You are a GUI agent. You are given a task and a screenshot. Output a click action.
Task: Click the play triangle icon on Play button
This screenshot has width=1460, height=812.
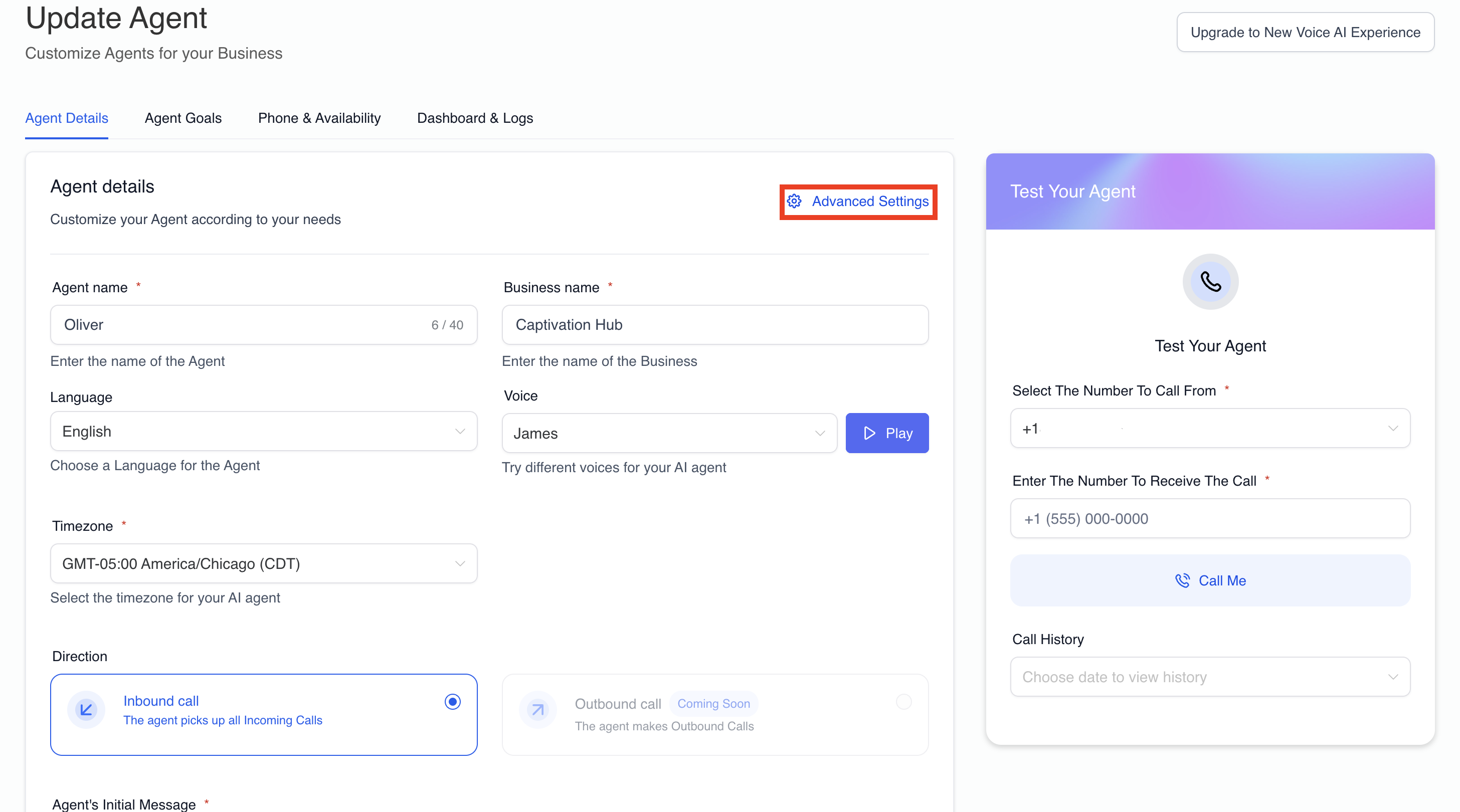869,434
